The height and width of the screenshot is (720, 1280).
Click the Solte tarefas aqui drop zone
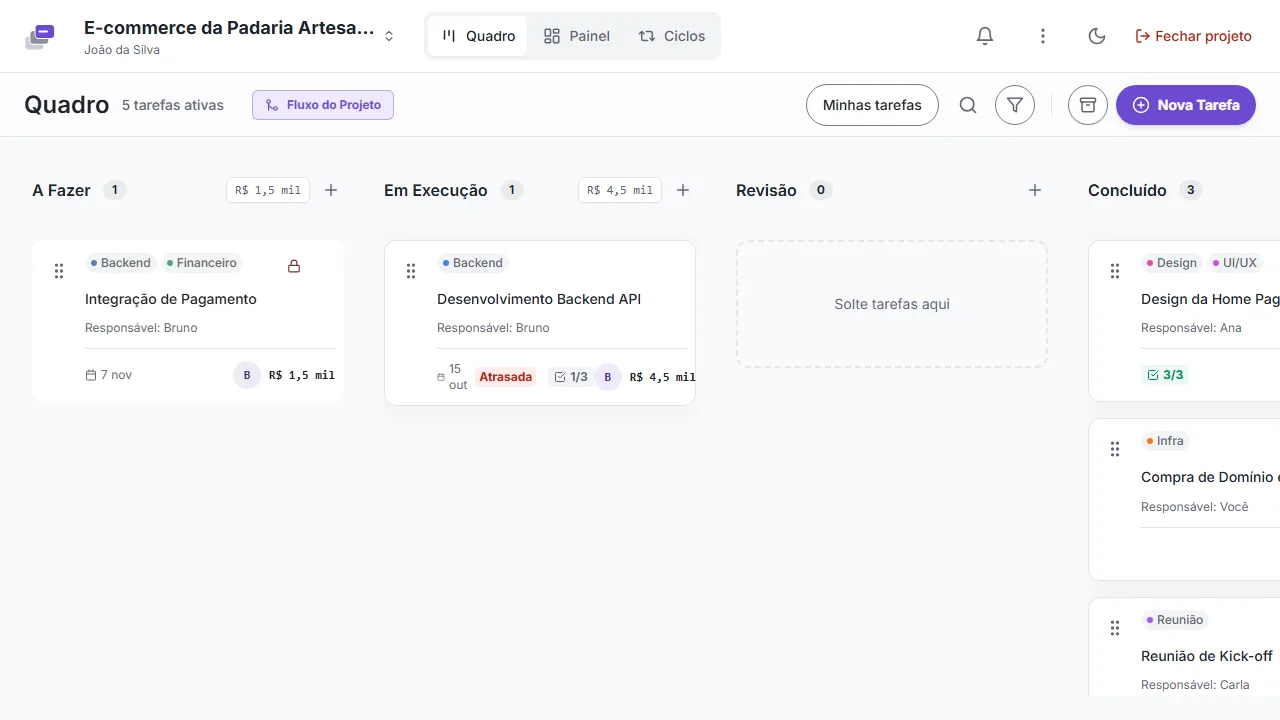[x=892, y=304]
